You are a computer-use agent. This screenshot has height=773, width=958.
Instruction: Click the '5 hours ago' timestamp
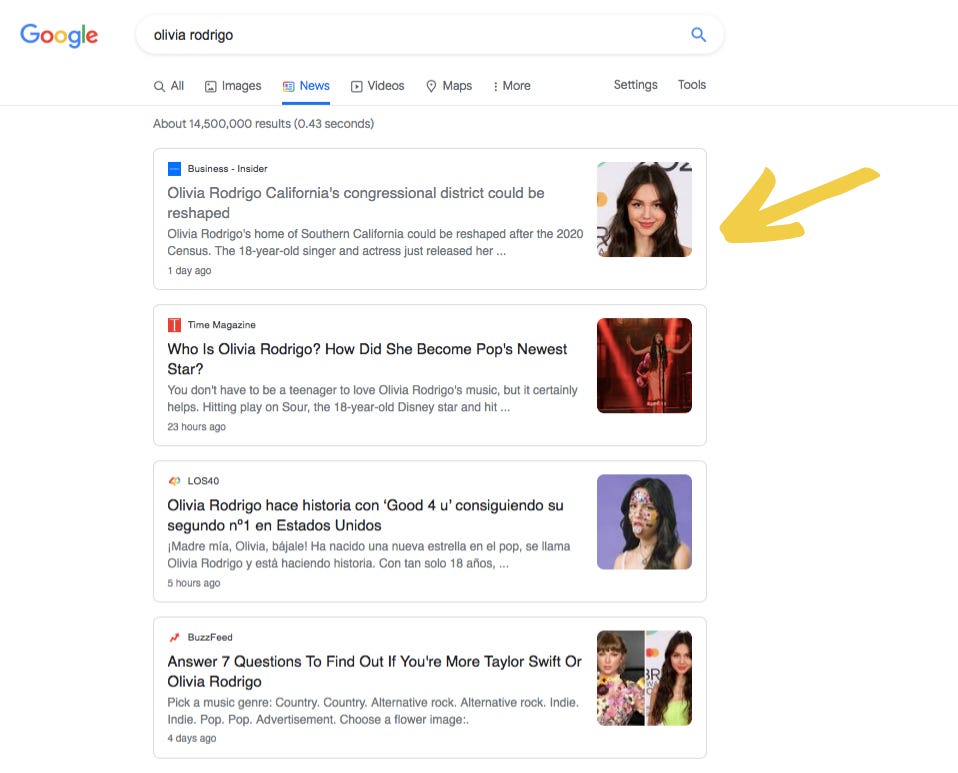tap(194, 583)
